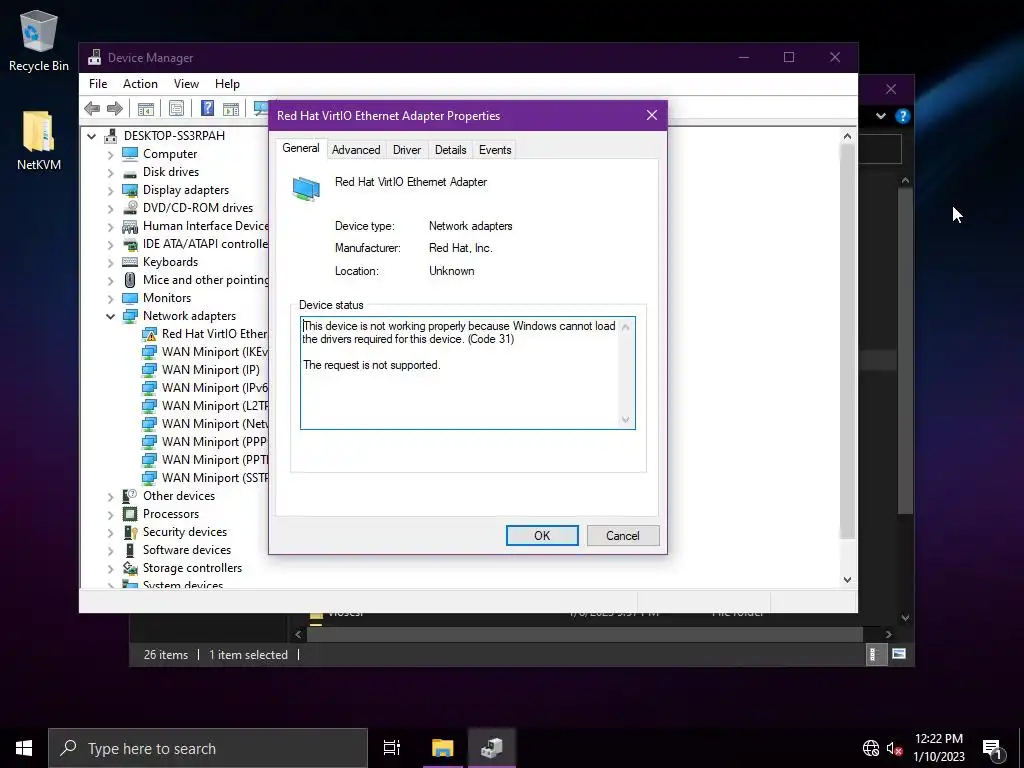Collapse the DESKTOP-SS3RPAH root node
This screenshot has height=768, width=1024.
(91, 136)
